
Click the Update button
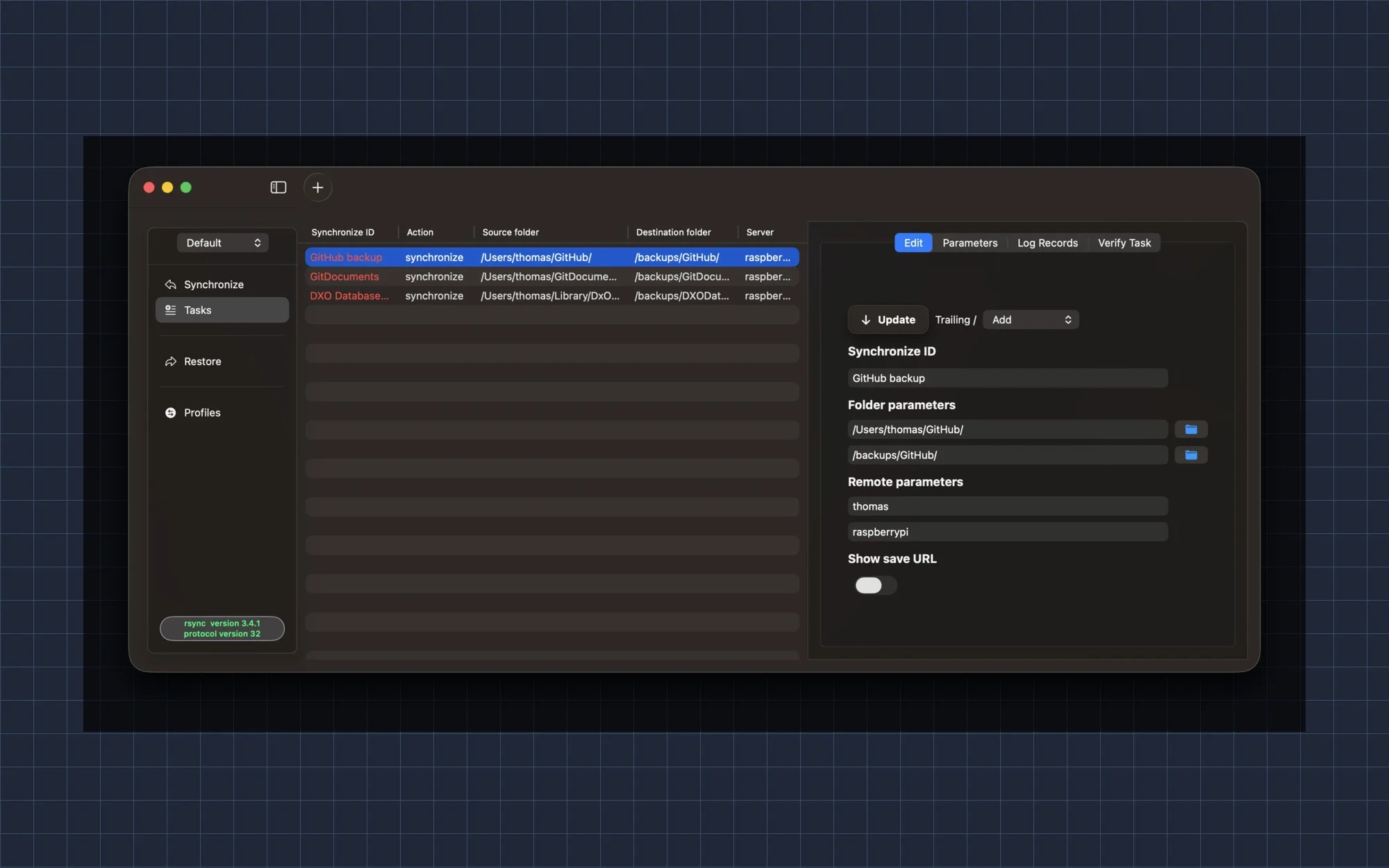888,320
